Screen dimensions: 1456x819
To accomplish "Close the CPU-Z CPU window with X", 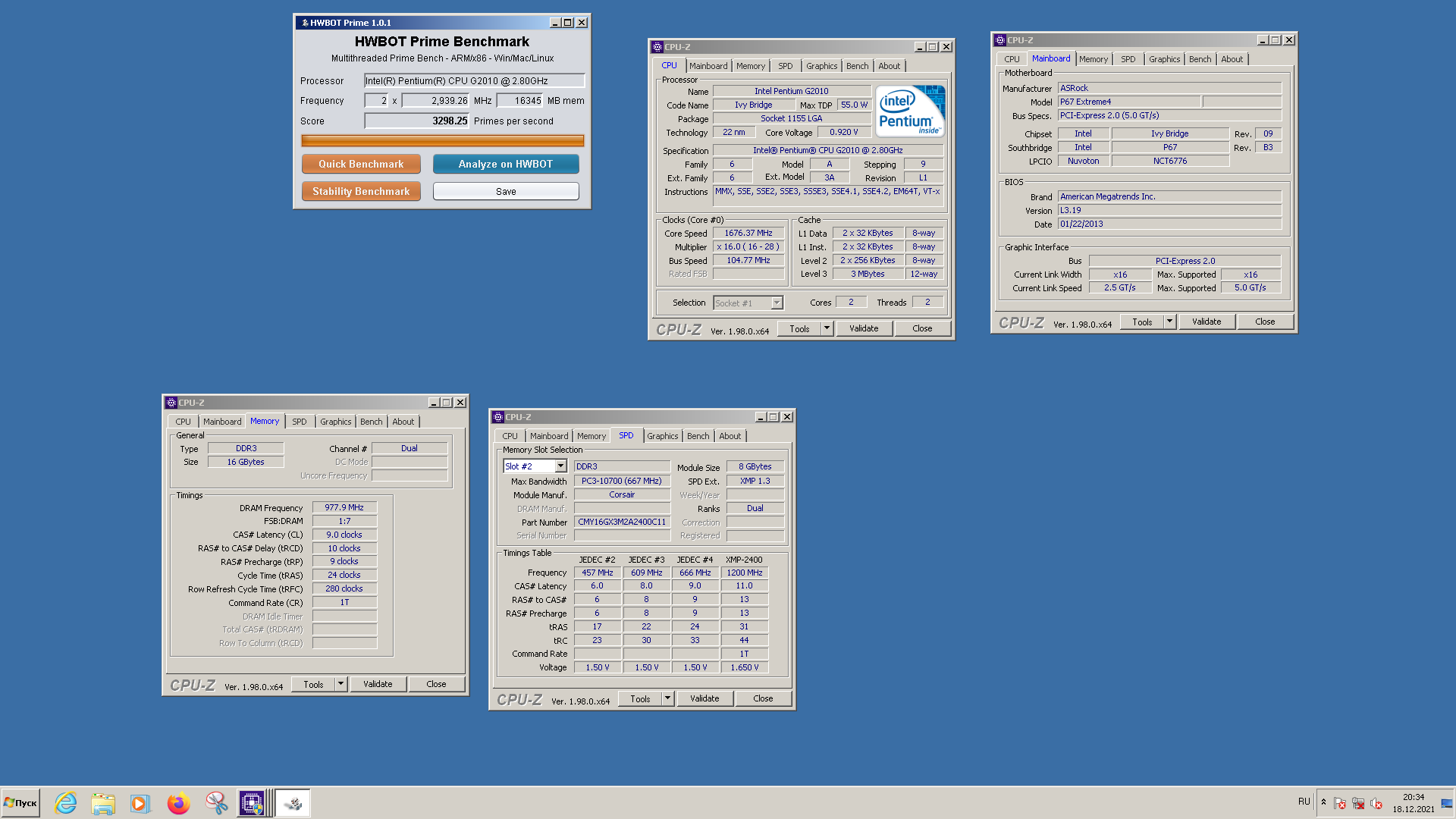I will point(946,47).
